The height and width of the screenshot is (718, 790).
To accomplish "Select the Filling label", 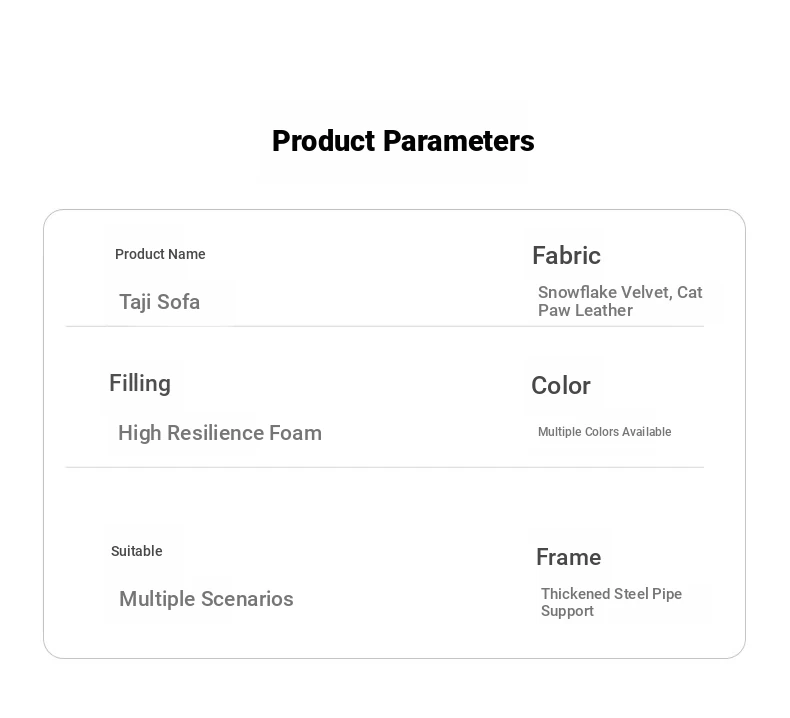I will pyautogui.click(x=140, y=383).
